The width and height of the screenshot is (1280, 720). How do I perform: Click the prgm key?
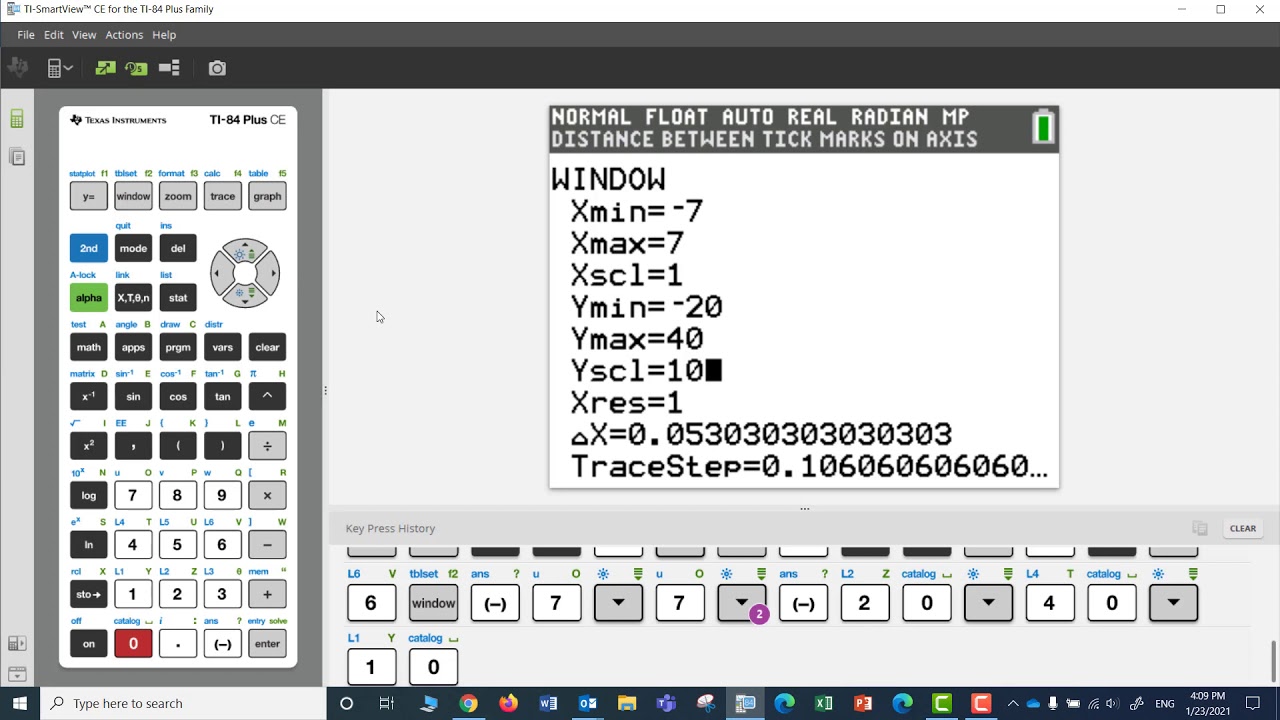coord(178,347)
